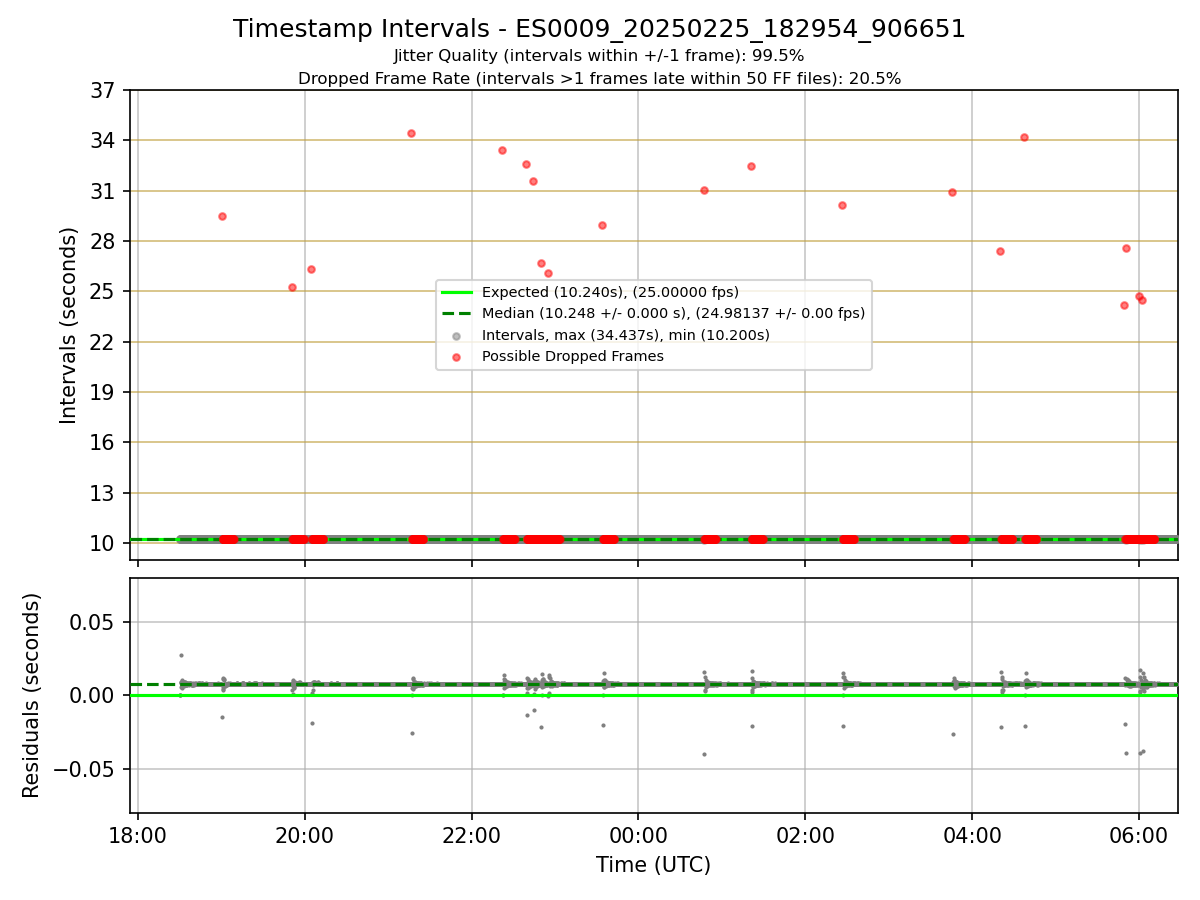Click the green solid line sample in legend
The image size is (1200, 900).
coord(457,293)
